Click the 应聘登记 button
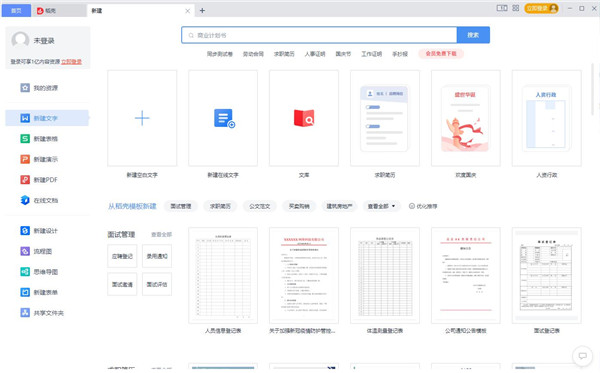The image size is (600, 373). click(122, 256)
